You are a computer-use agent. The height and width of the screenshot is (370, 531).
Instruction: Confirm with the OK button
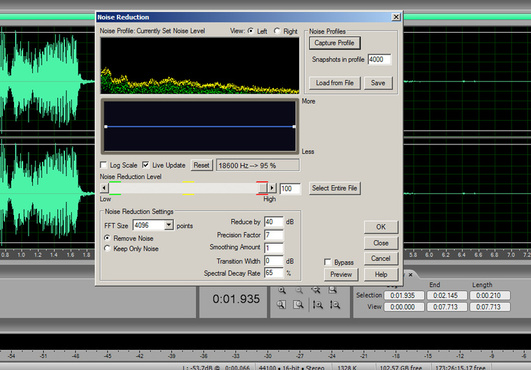click(381, 227)
